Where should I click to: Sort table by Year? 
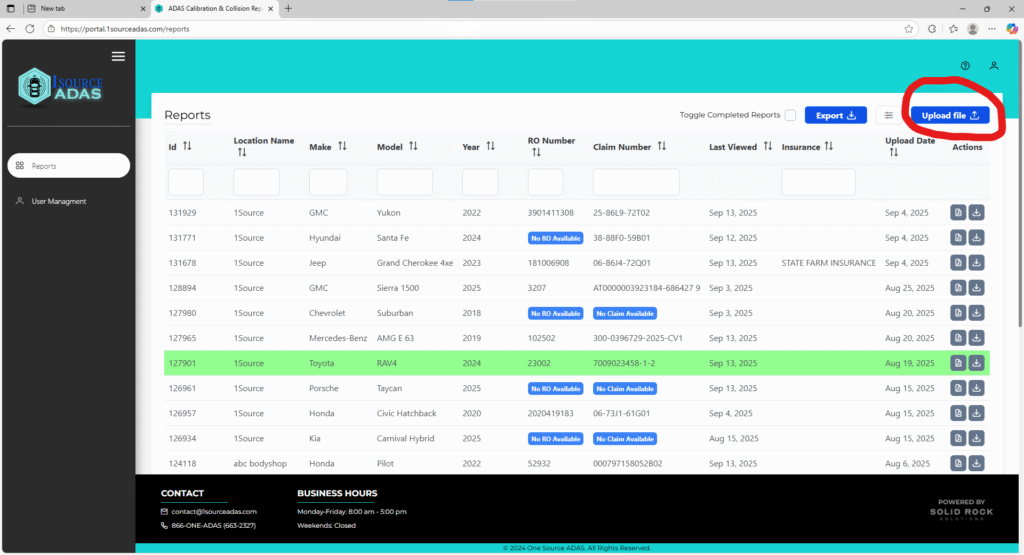point(490,146)
